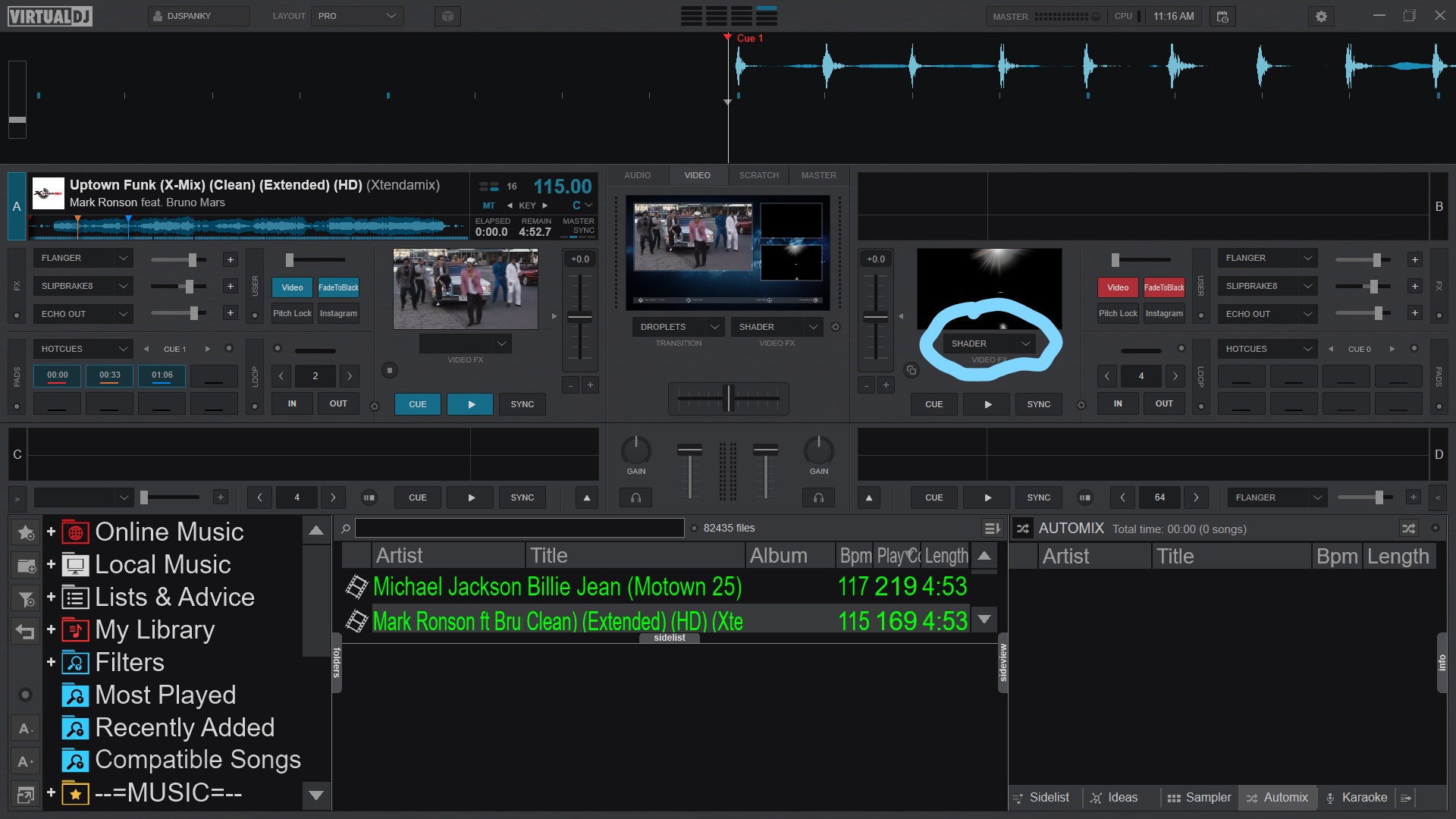Click the search magnifier icon
The image size is (1456, 819).
(x=346, y=529)
